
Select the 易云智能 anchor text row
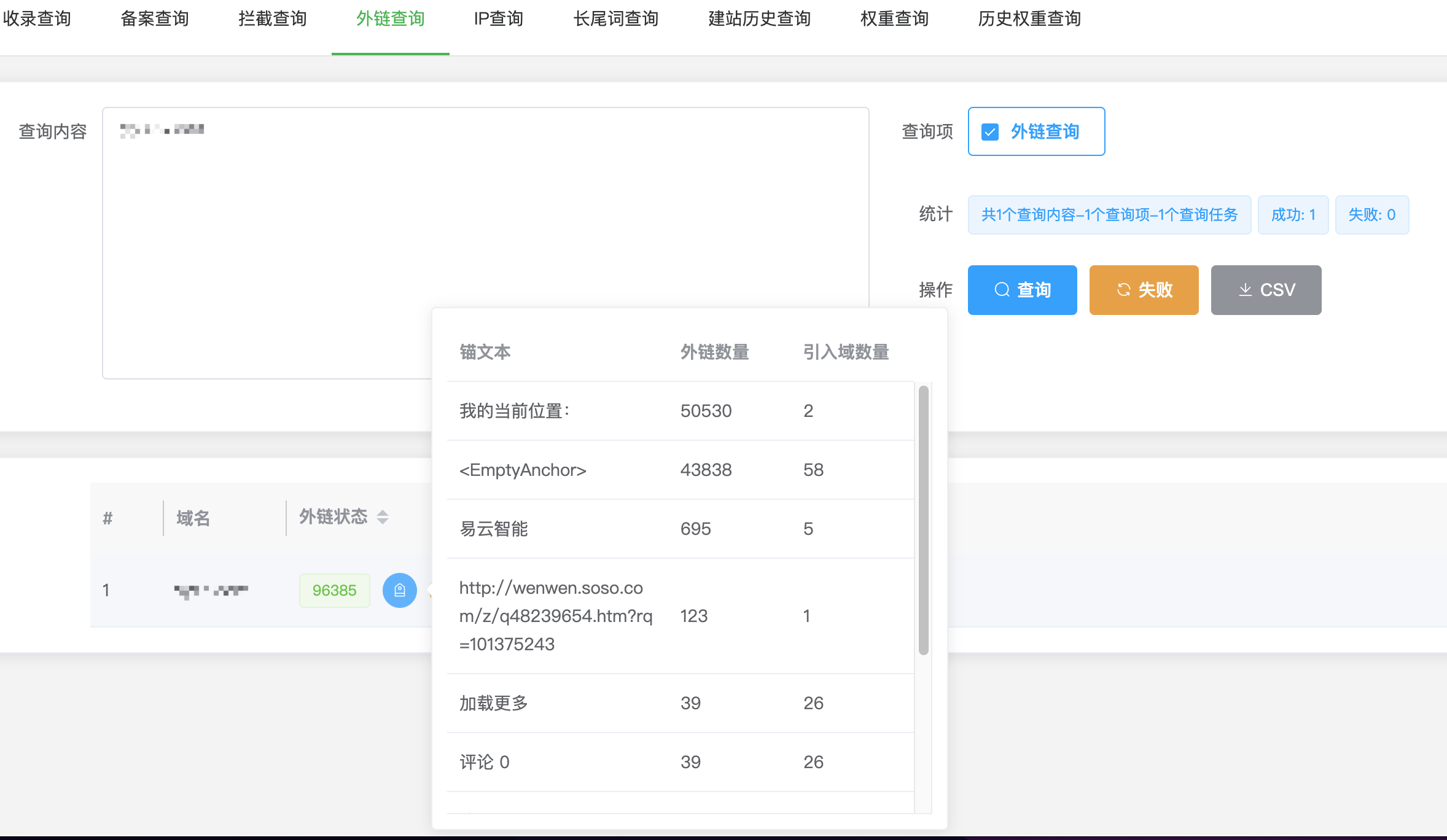(x=681, y=529)
